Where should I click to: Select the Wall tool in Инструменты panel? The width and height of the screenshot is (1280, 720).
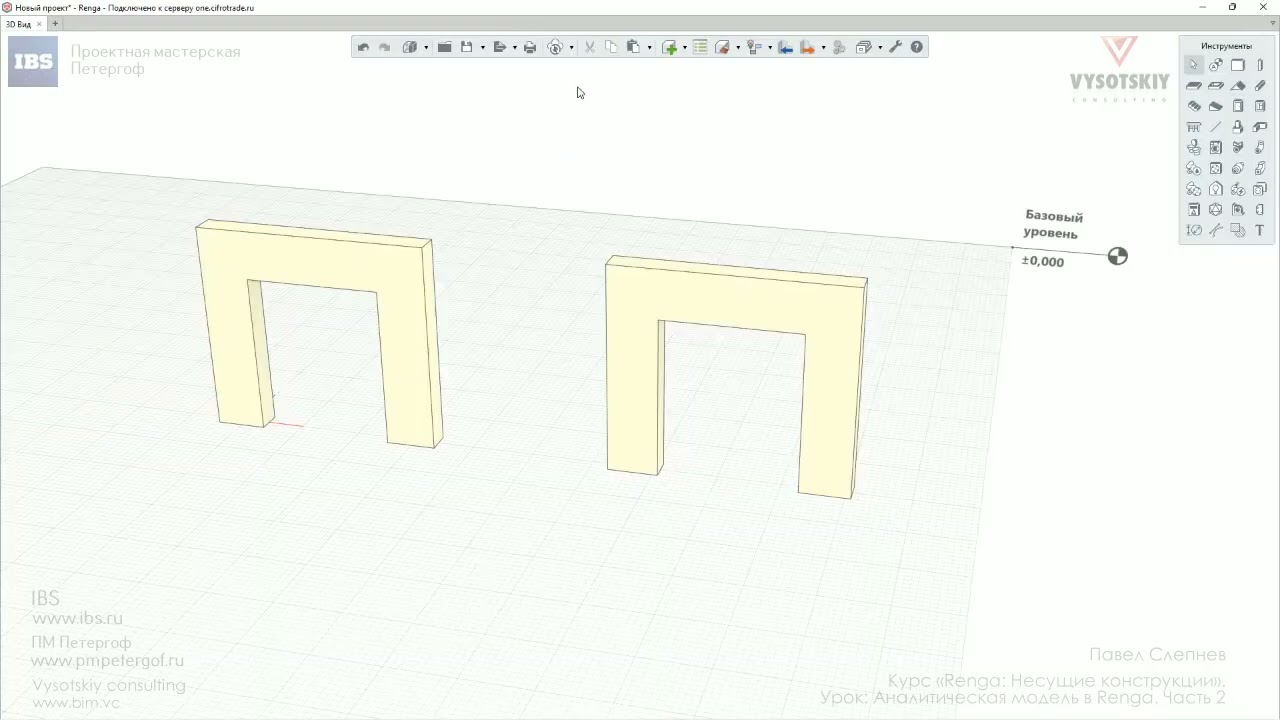tap(1238, 65)
